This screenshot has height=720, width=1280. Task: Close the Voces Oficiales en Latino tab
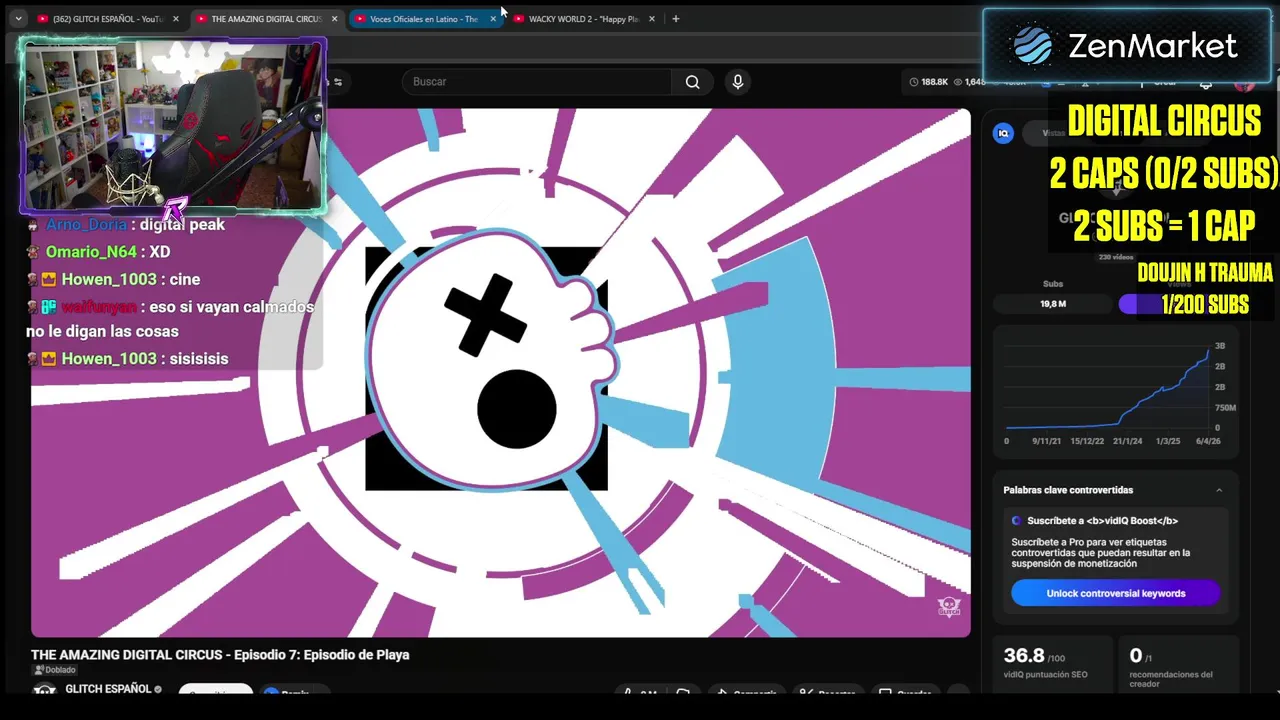(493, 19)
